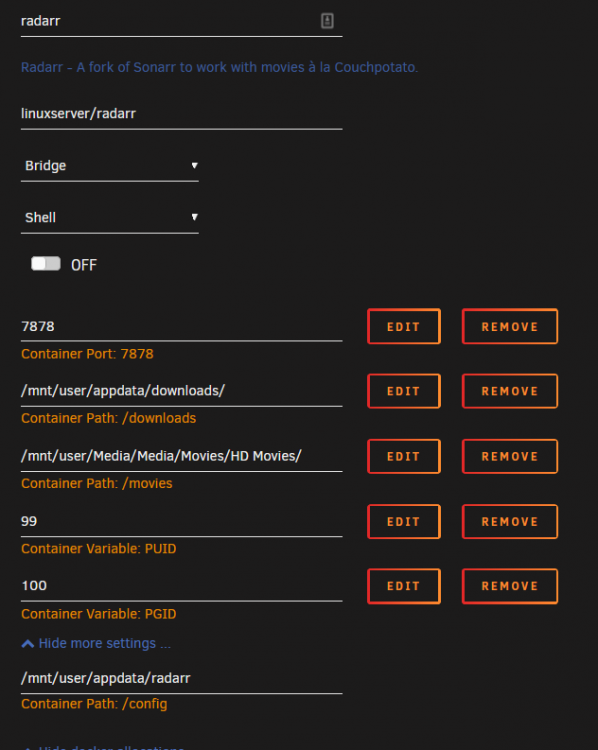Click the PUID value field 99
This screenshot has height=750, width=598.
coord(181,521)
